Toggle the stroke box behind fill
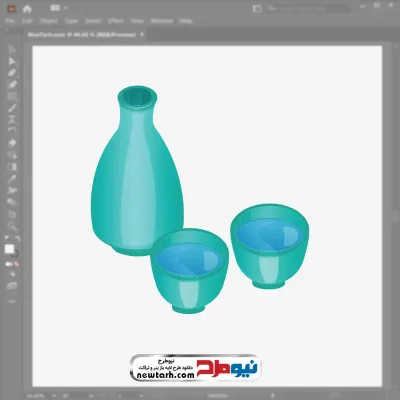Viewport: 400px width, 400px height. [15, 254]
